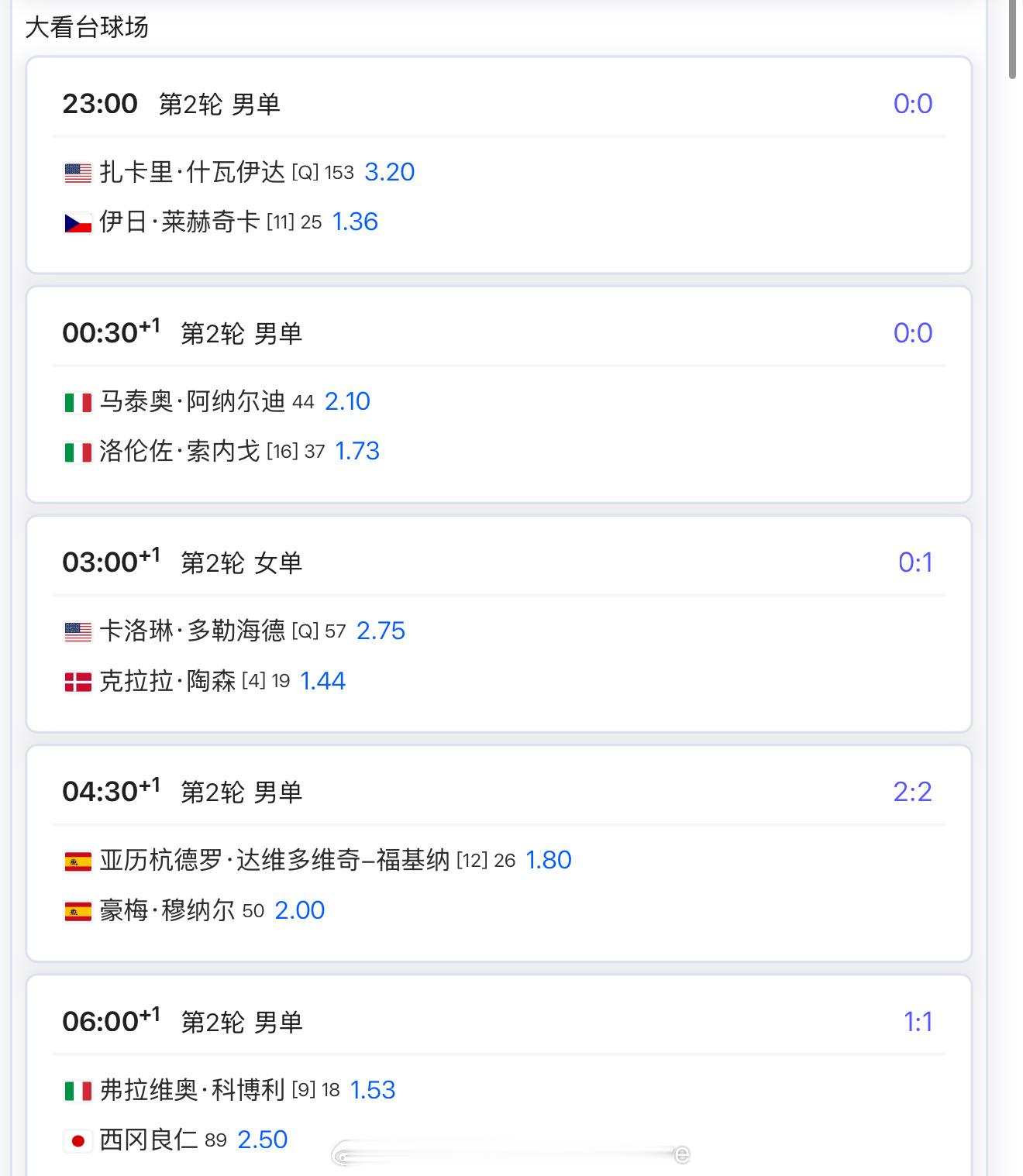Viewport: 1023px width, 1176px height.
Task: Click the 1:1 head-to-head for 科博利 match
Action: tap(918, 1022)
